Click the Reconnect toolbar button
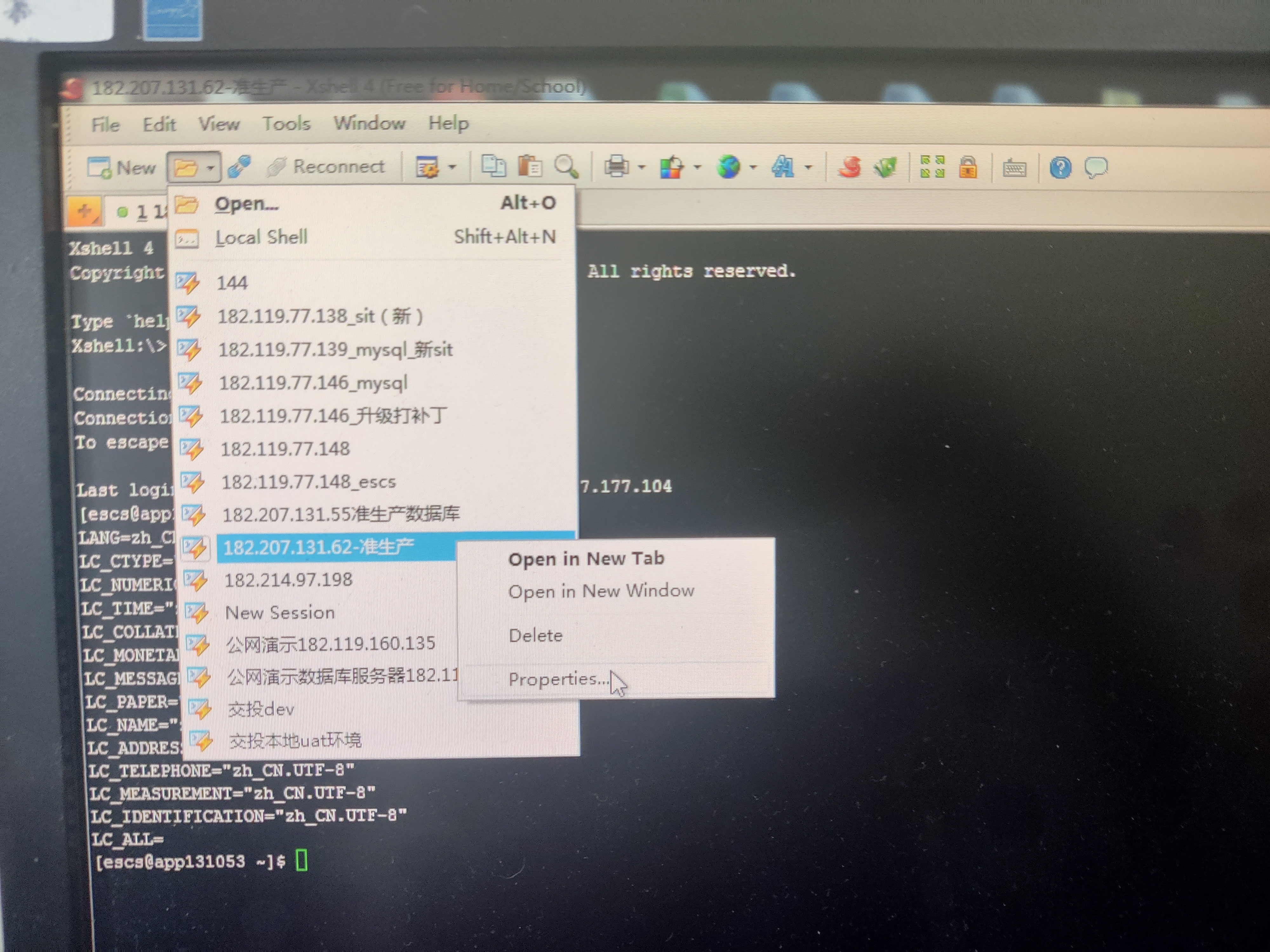This screenshot has height=952, width=1270. coord(326,167)
